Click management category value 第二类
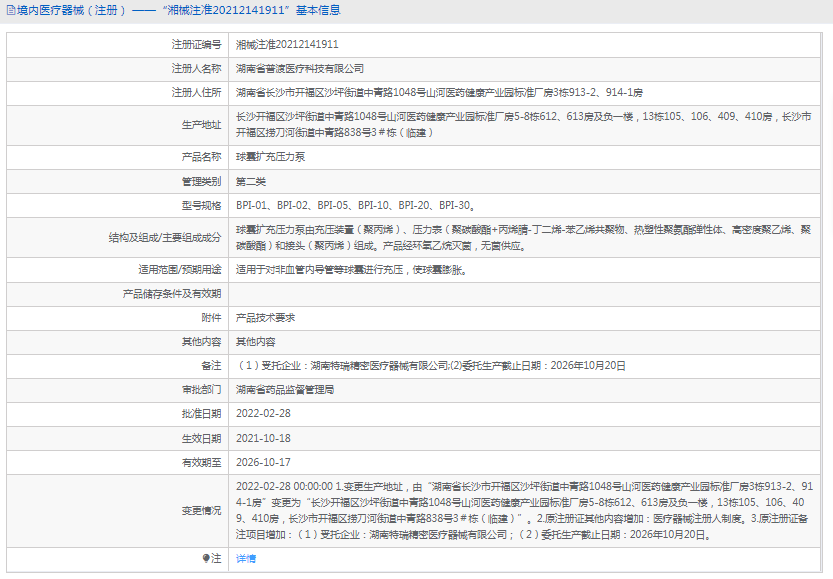Screen dimensions: 833x579 pyautogui.click(x=251, y=182)
